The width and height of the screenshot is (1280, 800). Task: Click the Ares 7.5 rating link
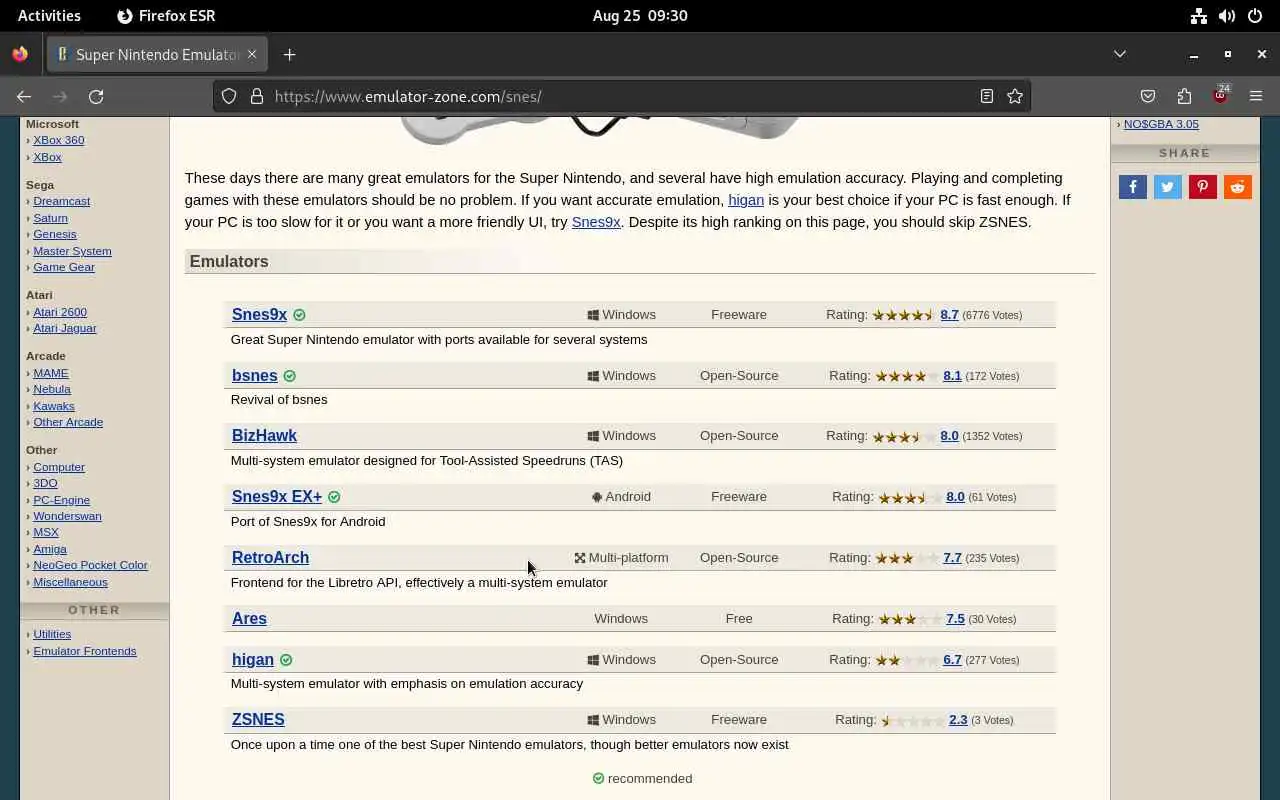click(955, 618)
